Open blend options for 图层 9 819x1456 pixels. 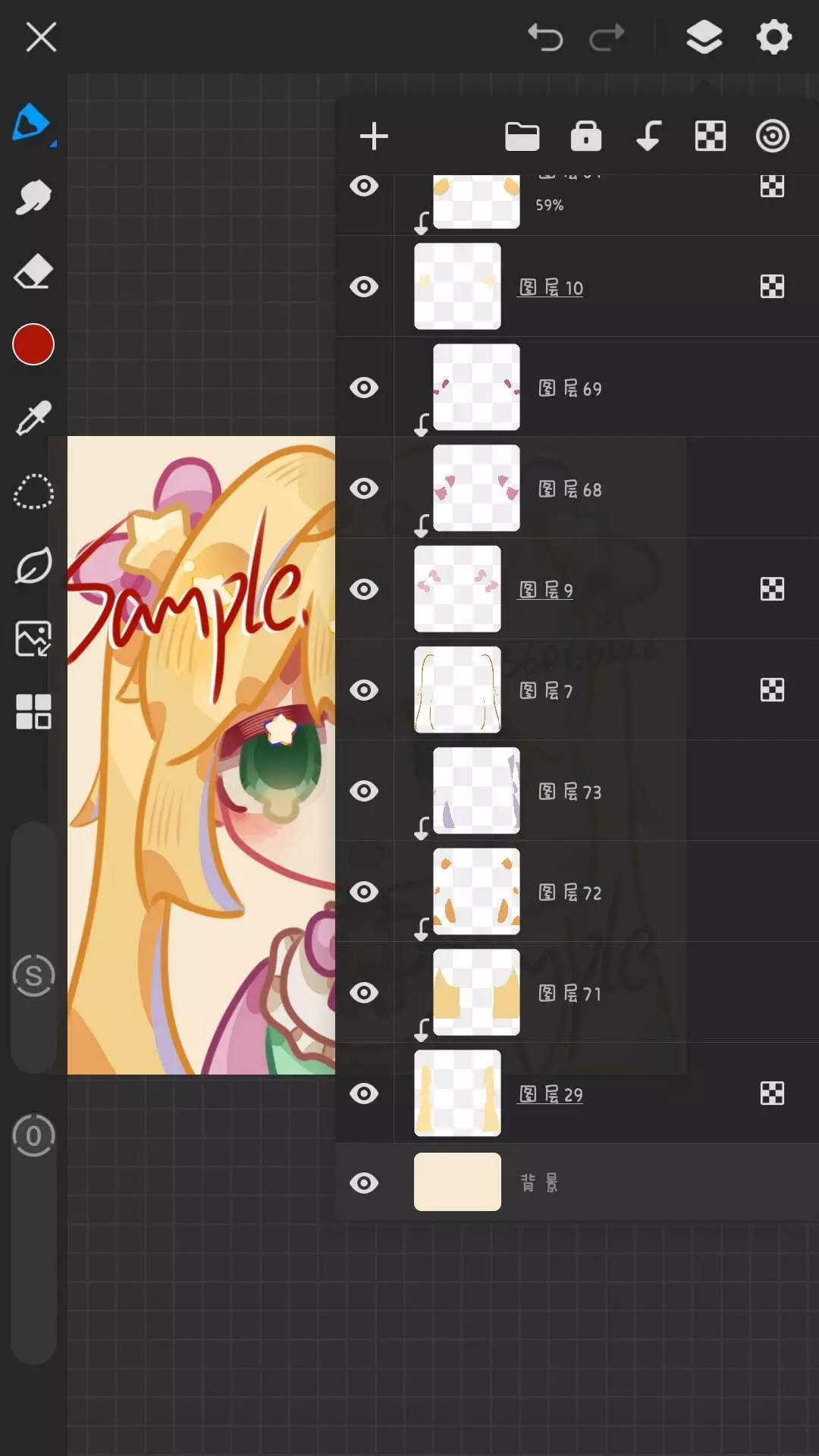(772, 589)
